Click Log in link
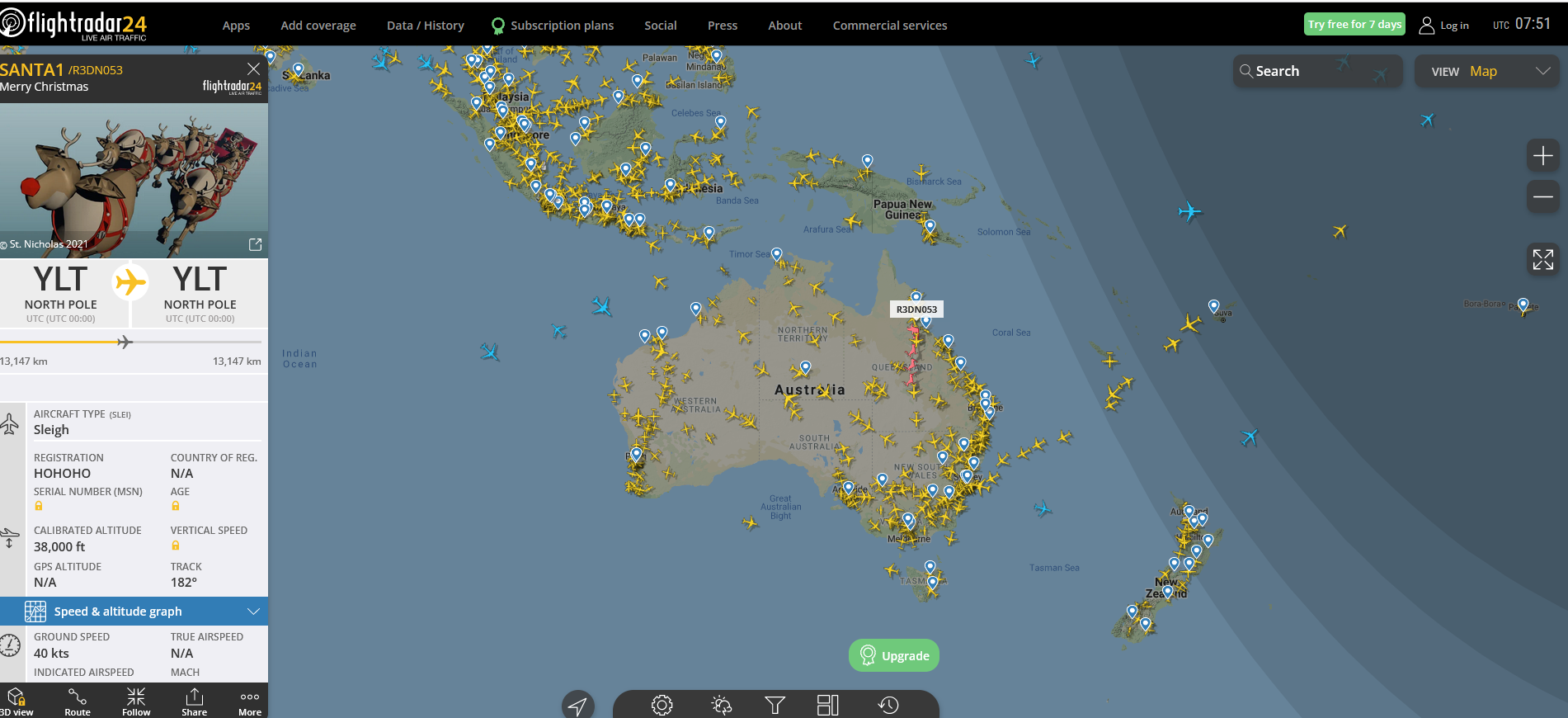 [x=1444, y=26]
